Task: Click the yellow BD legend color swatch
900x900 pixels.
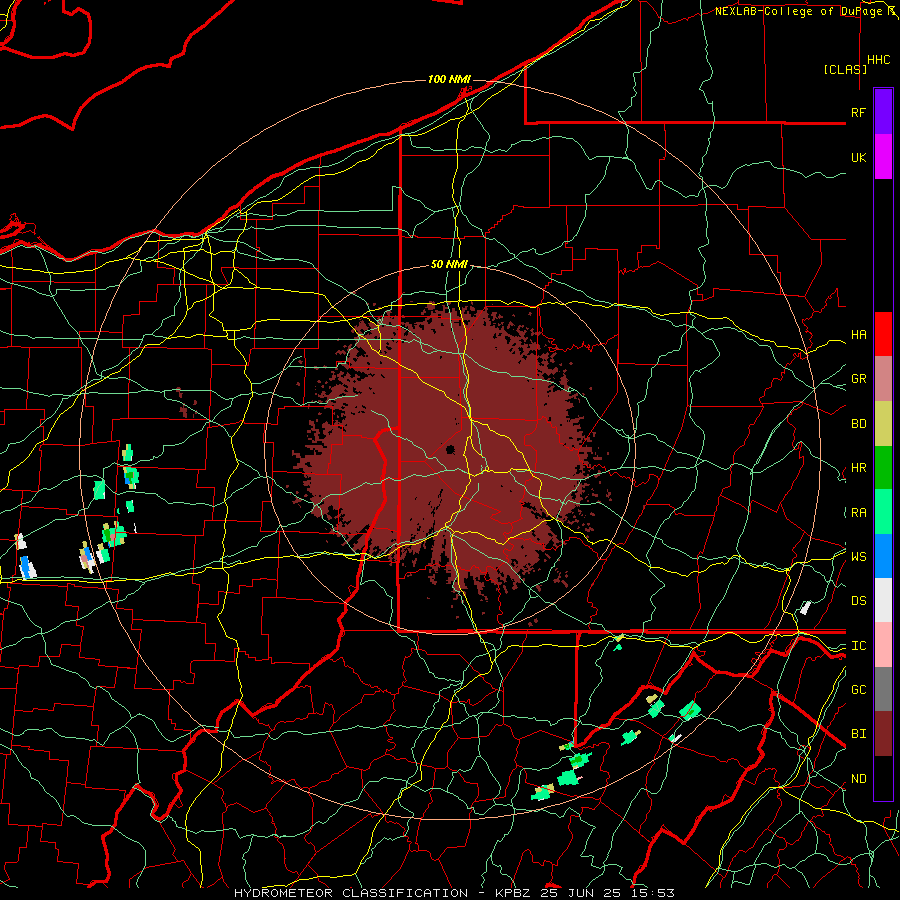Action: click(883, 423)
